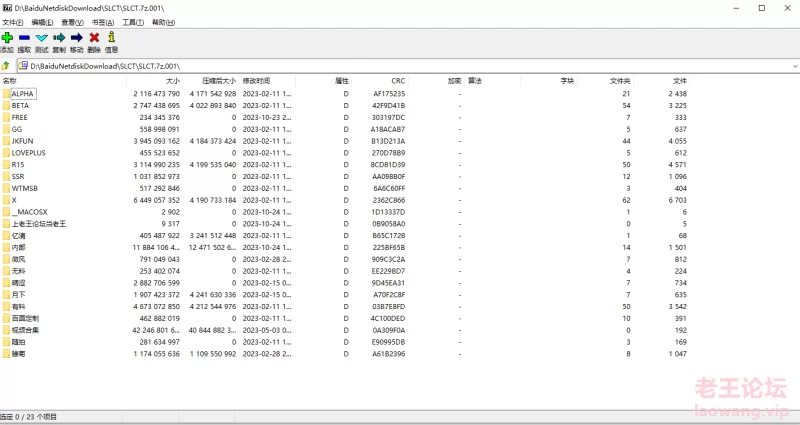
Task: Open the 书签(A) bookmarks menu
Action: 103,21
